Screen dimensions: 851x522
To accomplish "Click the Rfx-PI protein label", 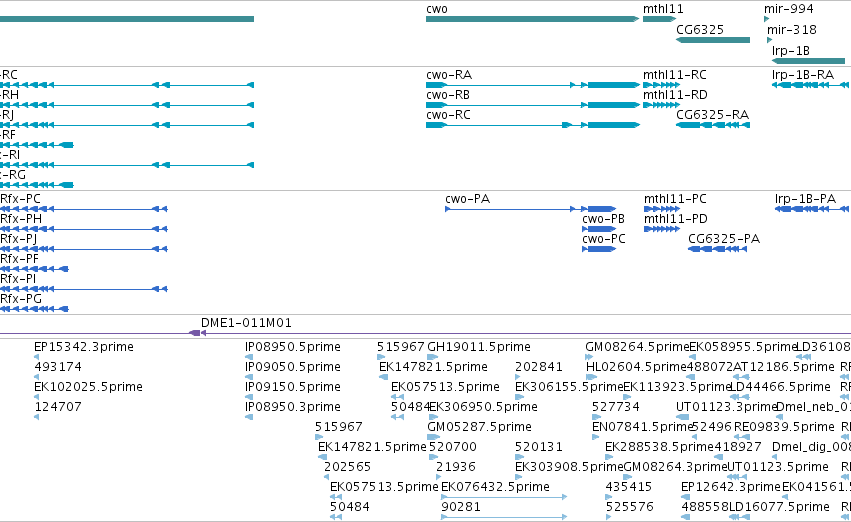I will (18, 279).
